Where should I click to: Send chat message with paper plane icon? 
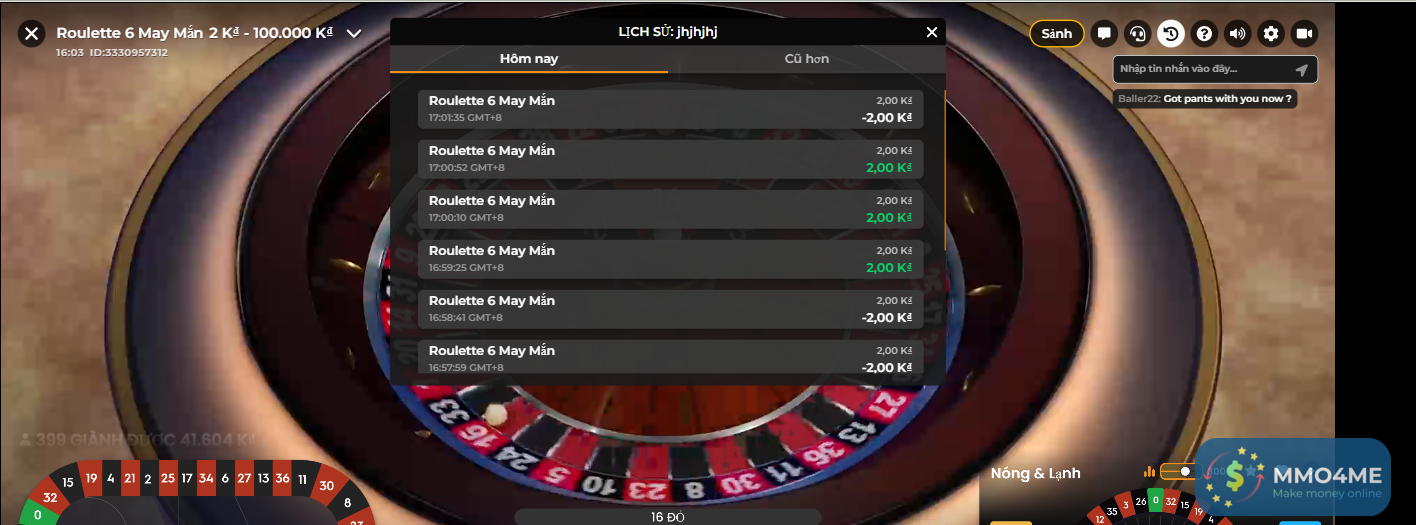coord(1301,69)
